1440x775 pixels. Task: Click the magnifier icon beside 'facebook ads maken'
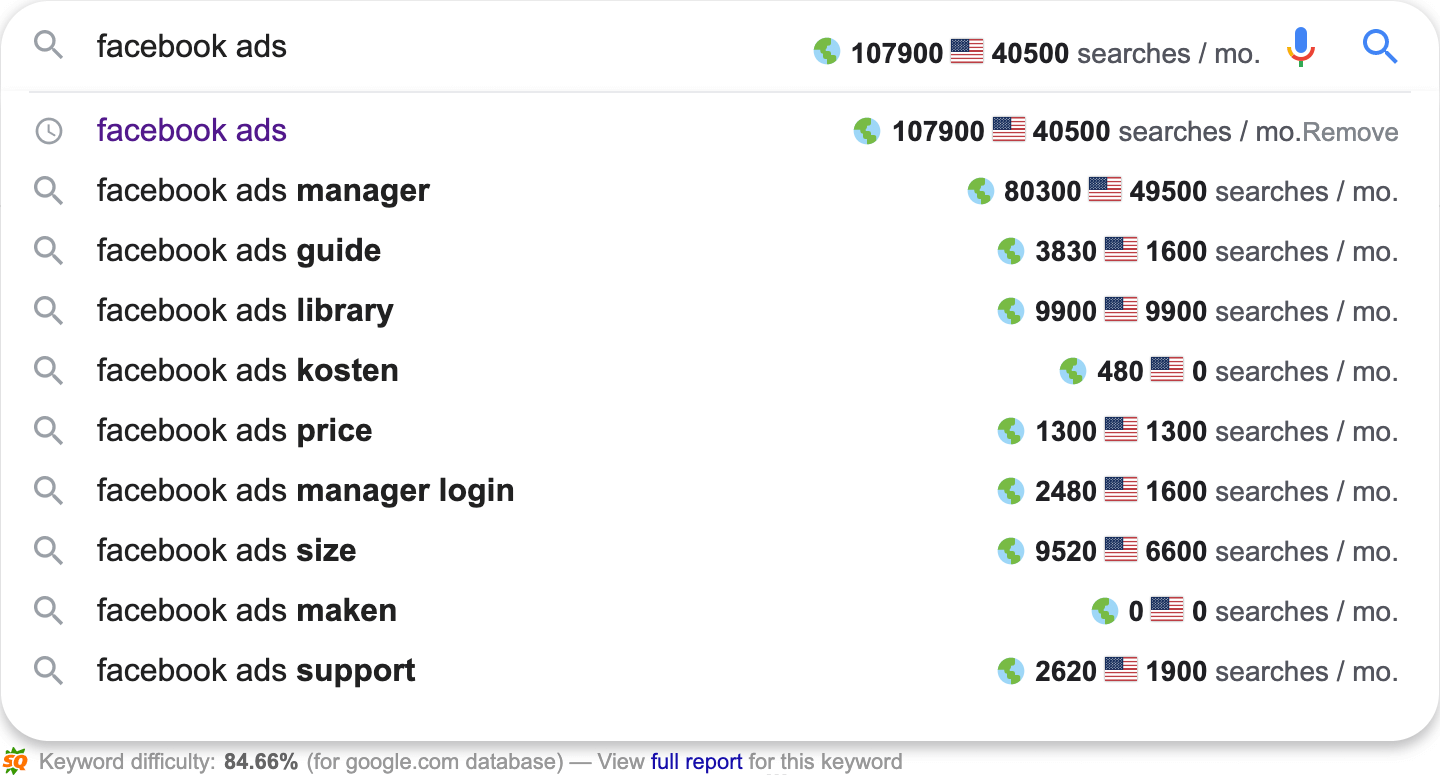tap(48, 610)
